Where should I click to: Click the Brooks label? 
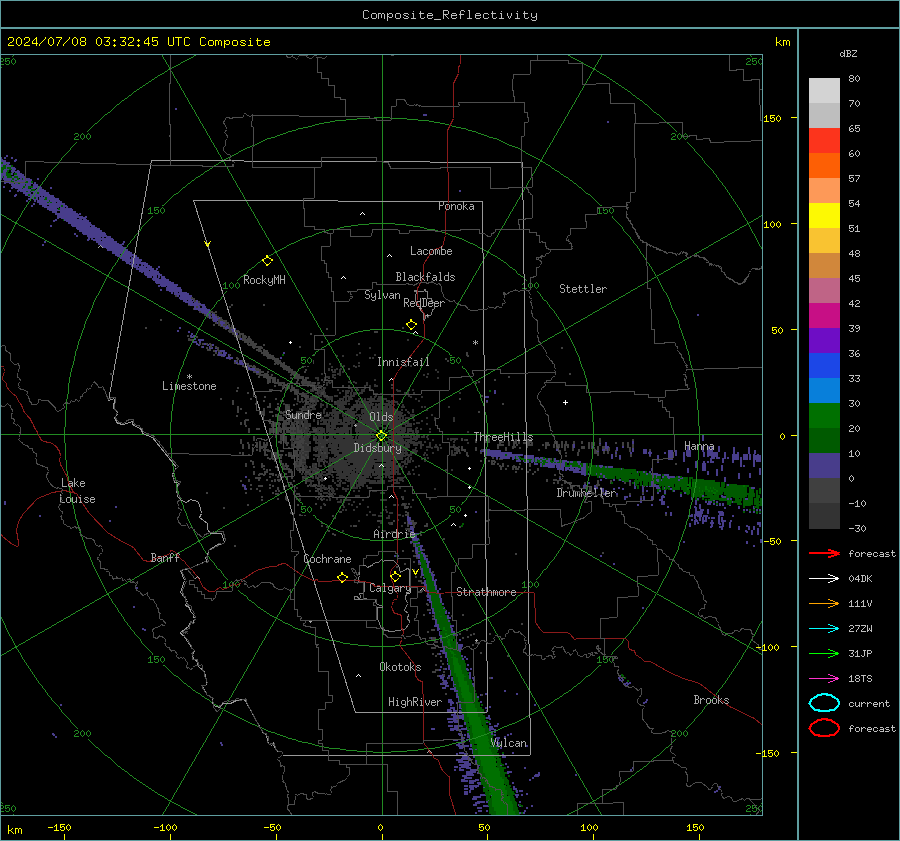click(x=711, y=700)
